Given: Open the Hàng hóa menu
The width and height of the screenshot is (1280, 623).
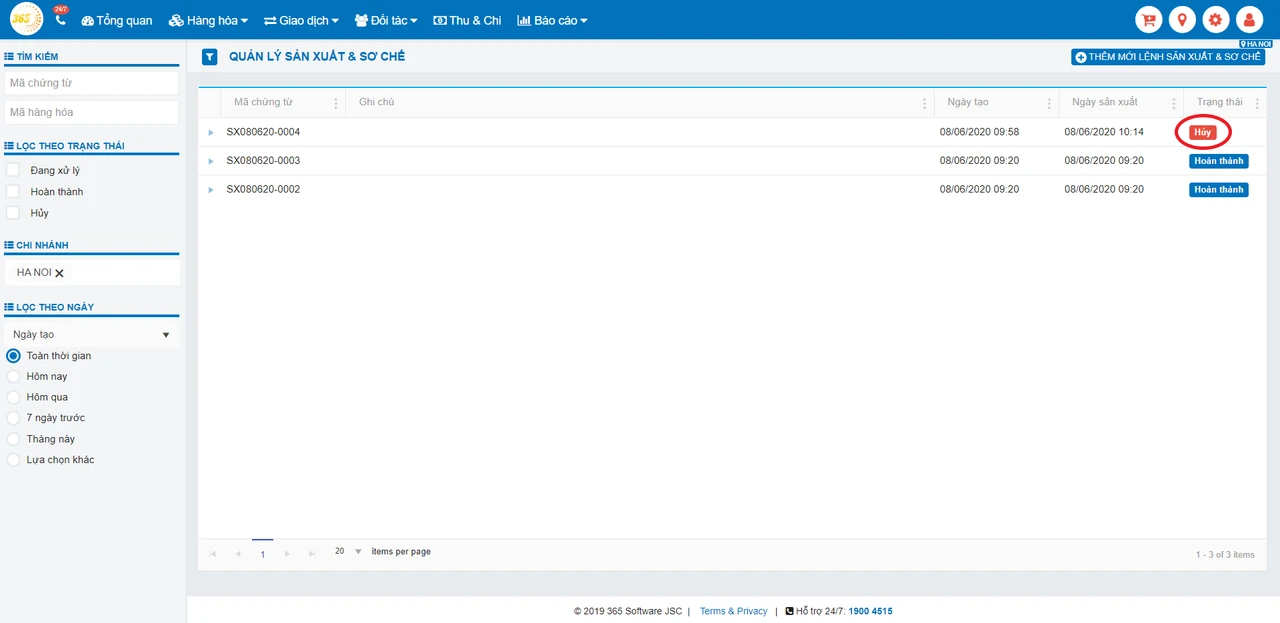Looking at the screenshot, I should click(208, 20).
